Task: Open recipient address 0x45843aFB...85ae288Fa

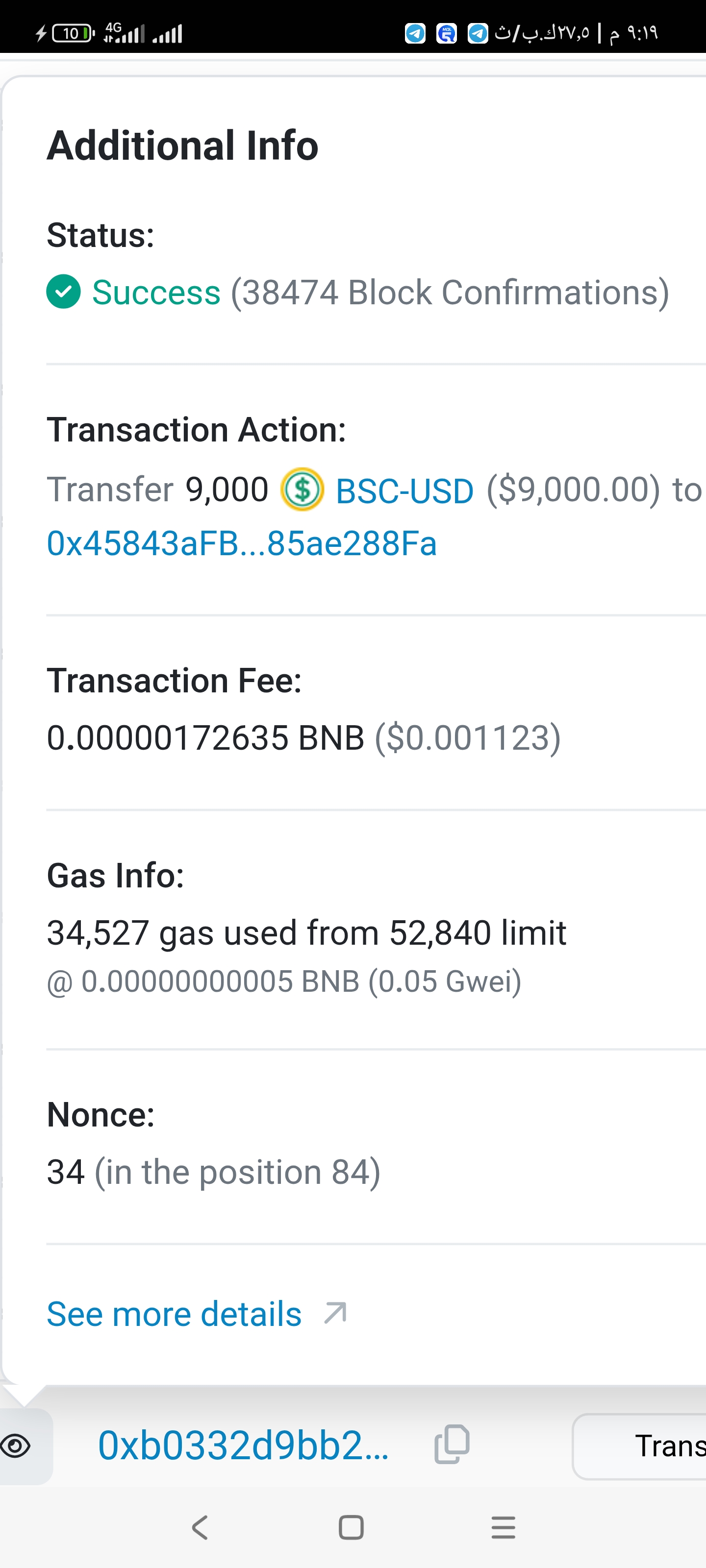Action: pyautogui.click(x=242, y=543)
